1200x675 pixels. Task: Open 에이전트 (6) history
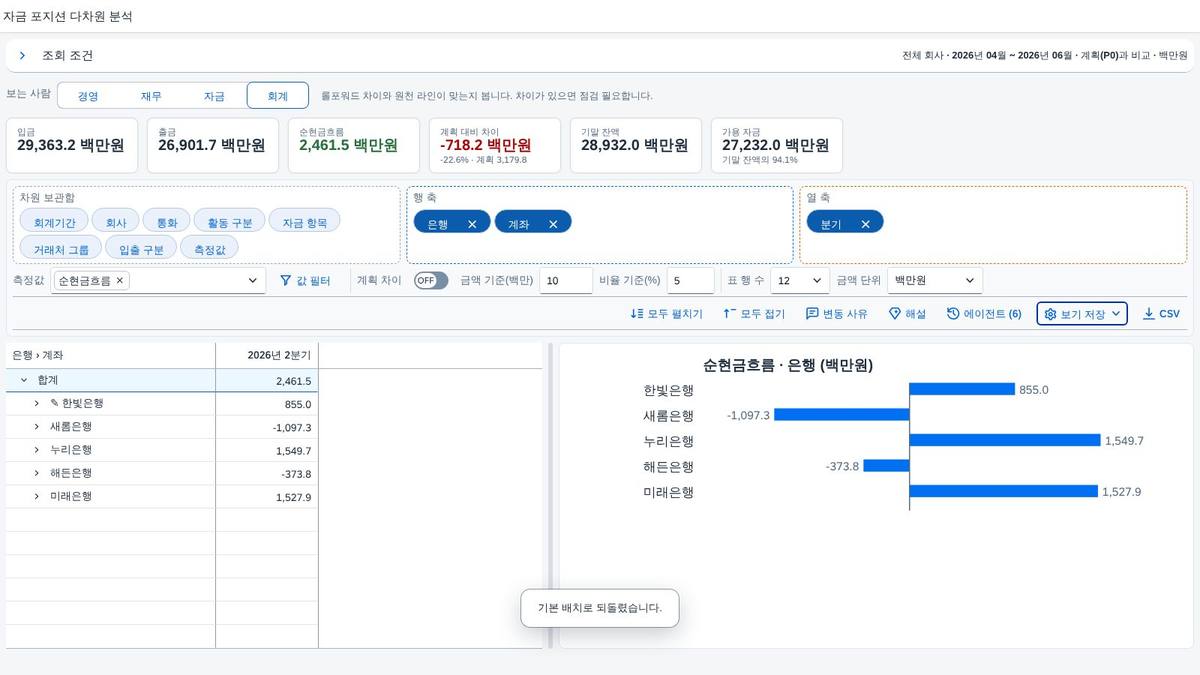(984, 314)
